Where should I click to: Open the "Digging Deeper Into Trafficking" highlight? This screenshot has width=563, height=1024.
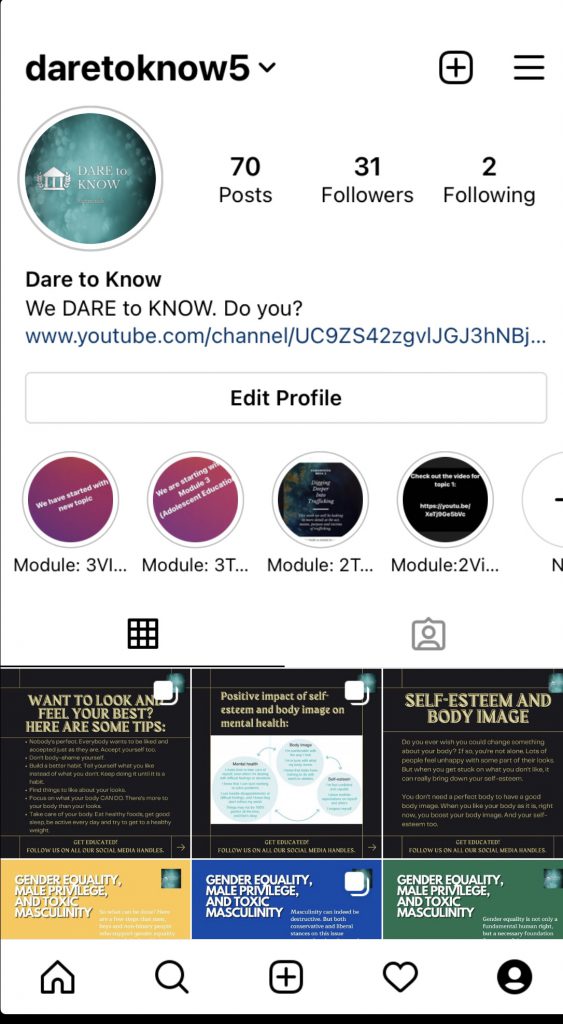point(320,500)
